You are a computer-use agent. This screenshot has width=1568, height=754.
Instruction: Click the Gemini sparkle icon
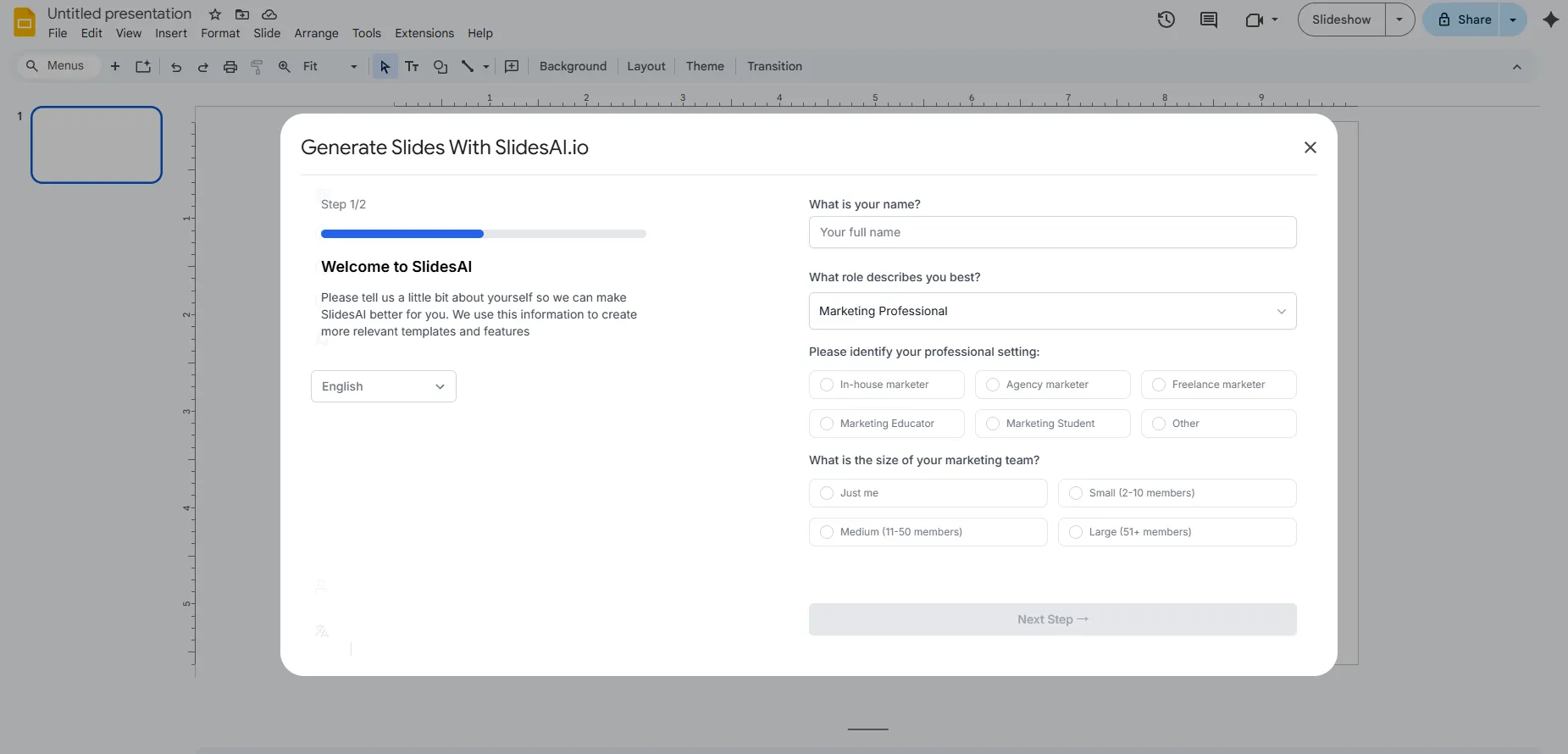coord(1550,19)
